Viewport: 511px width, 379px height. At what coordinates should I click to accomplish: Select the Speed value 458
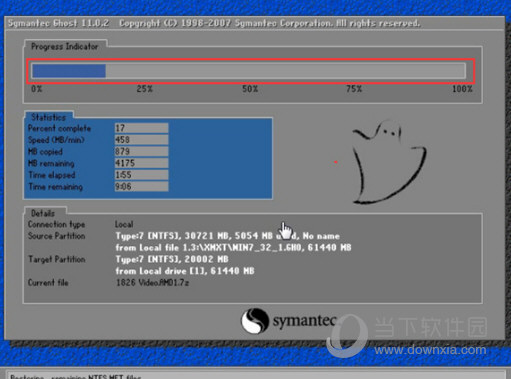(141, 140)
